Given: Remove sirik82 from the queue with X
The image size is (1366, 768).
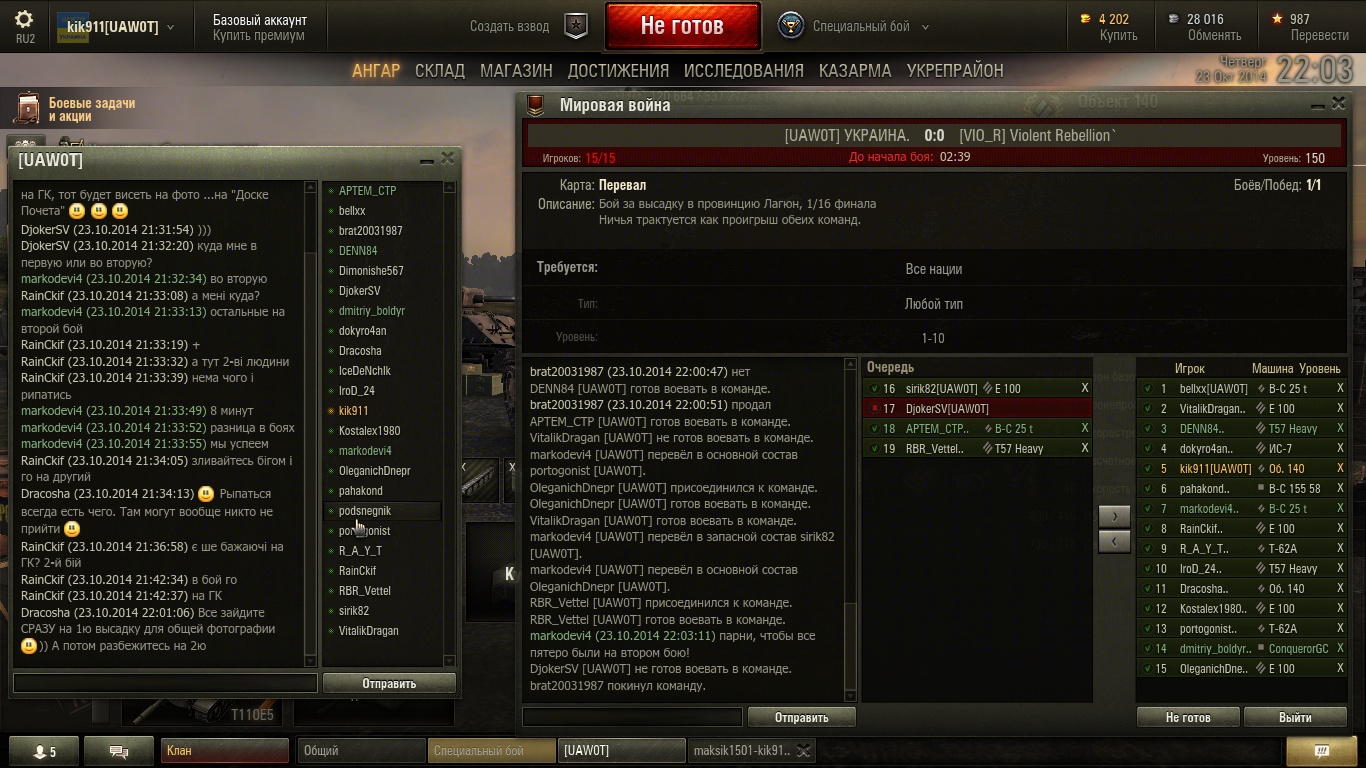Looking at the screenshot, I should 1085,388.
